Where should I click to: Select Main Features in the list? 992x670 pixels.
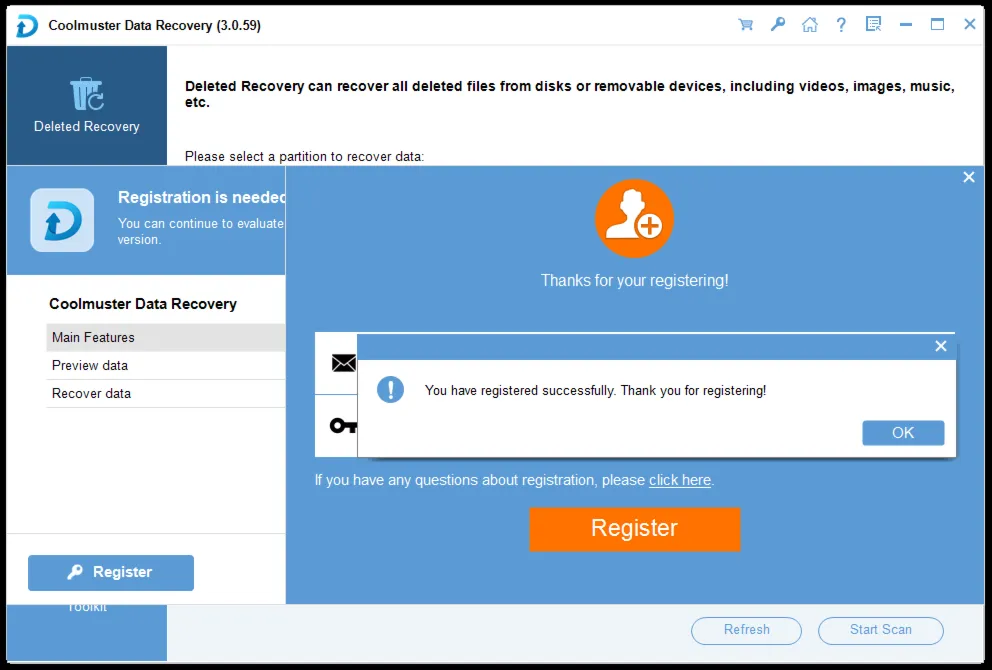coord(166,337)
